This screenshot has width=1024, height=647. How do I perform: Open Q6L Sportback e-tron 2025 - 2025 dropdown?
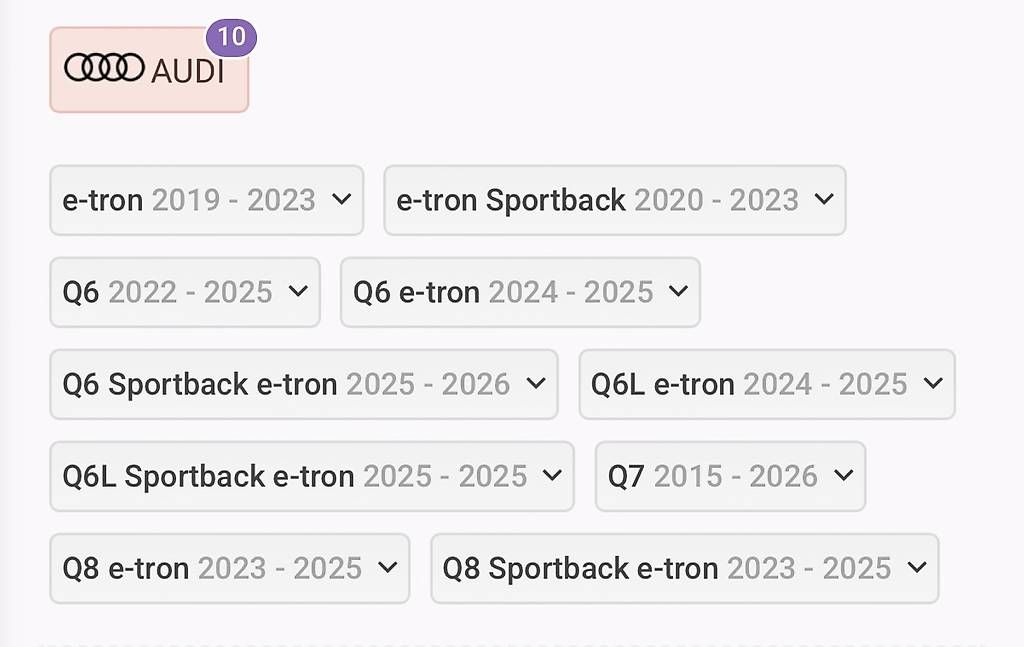pos(311,476)
